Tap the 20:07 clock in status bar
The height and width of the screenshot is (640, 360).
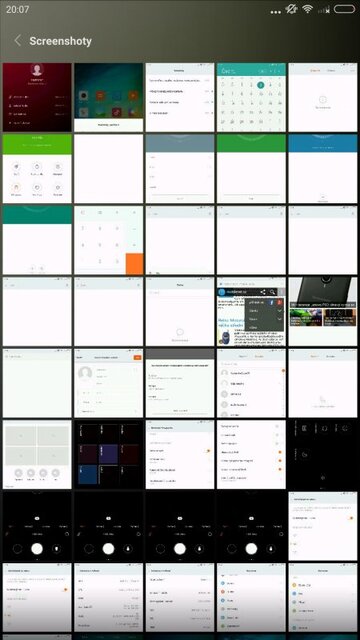(x=18, y=9)
